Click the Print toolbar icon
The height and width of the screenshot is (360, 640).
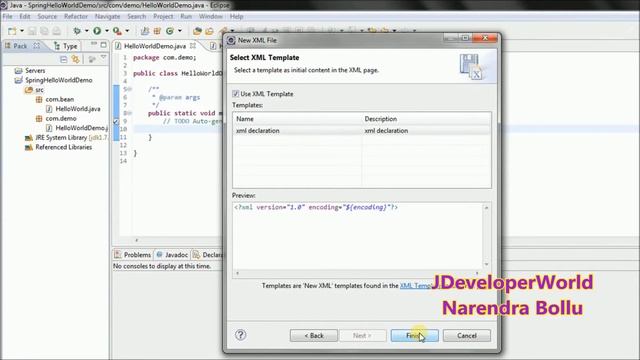57,31
